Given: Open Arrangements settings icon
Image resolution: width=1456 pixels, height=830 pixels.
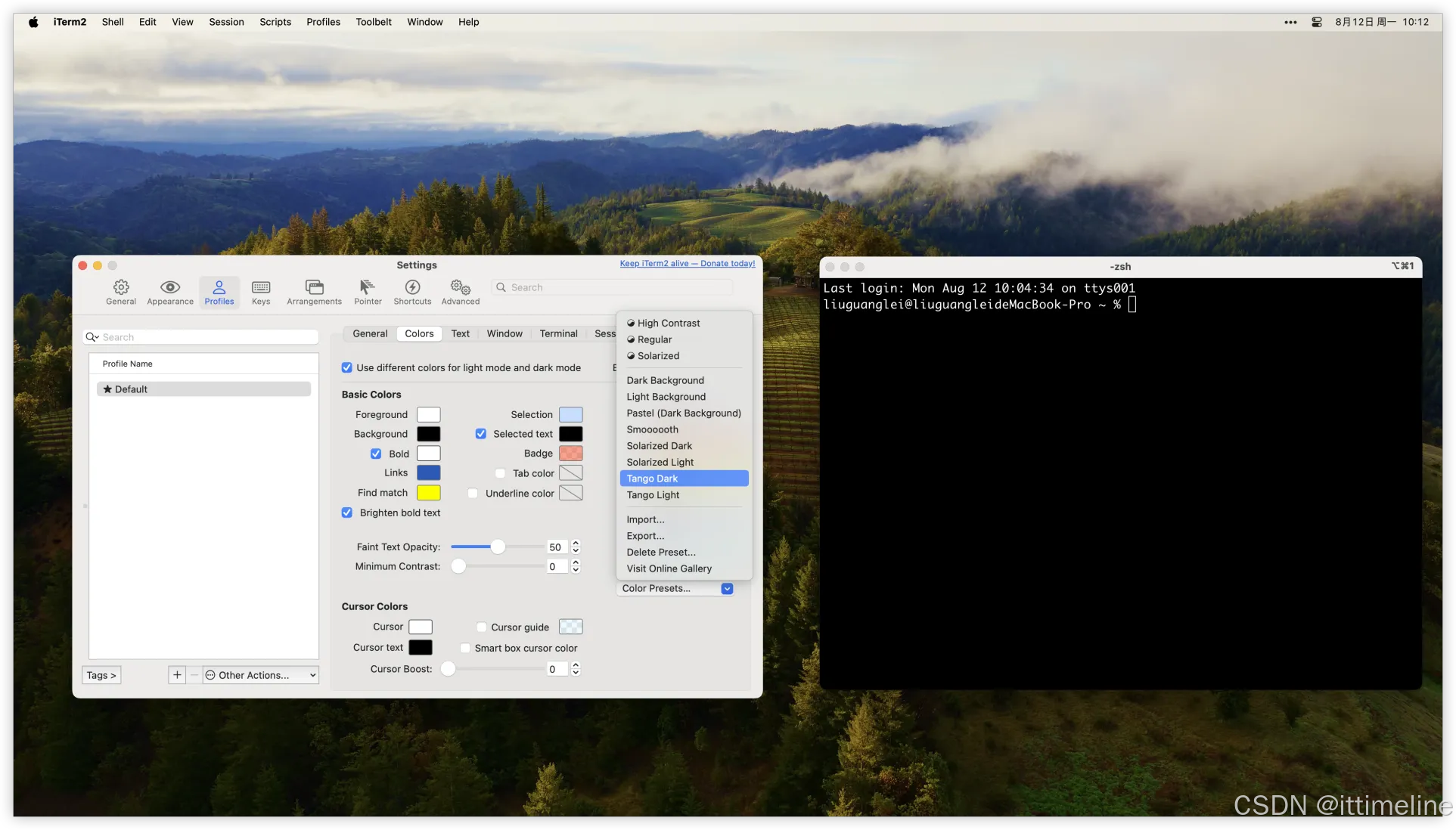Looking at the screenshot, I should pos(314,287).
